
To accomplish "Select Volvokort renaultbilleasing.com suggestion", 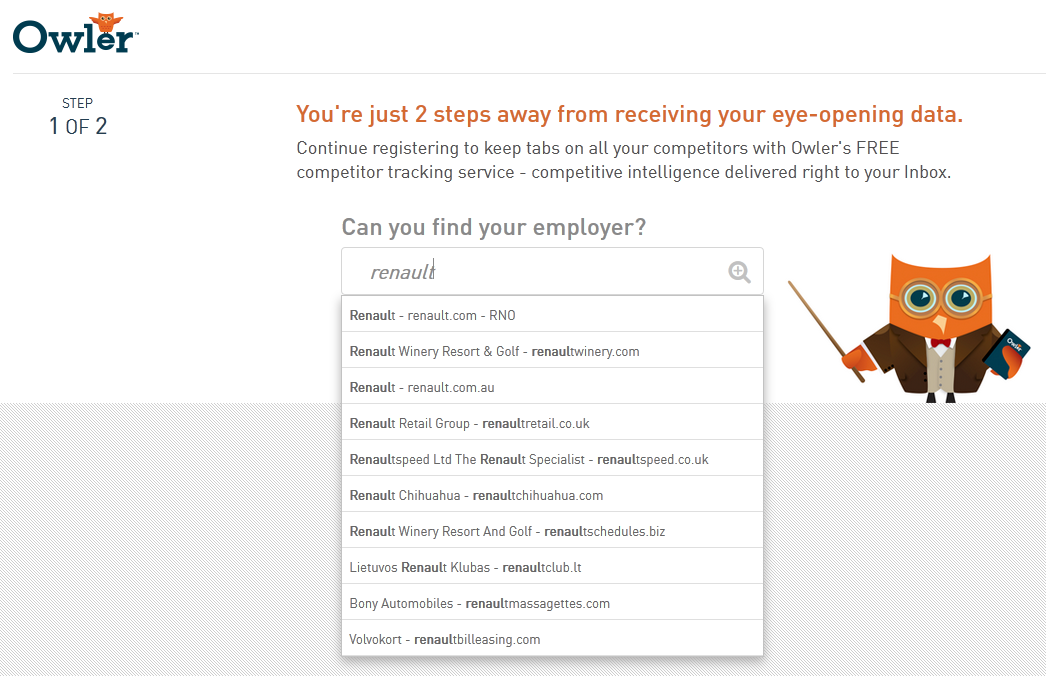I will click(552, 639).
